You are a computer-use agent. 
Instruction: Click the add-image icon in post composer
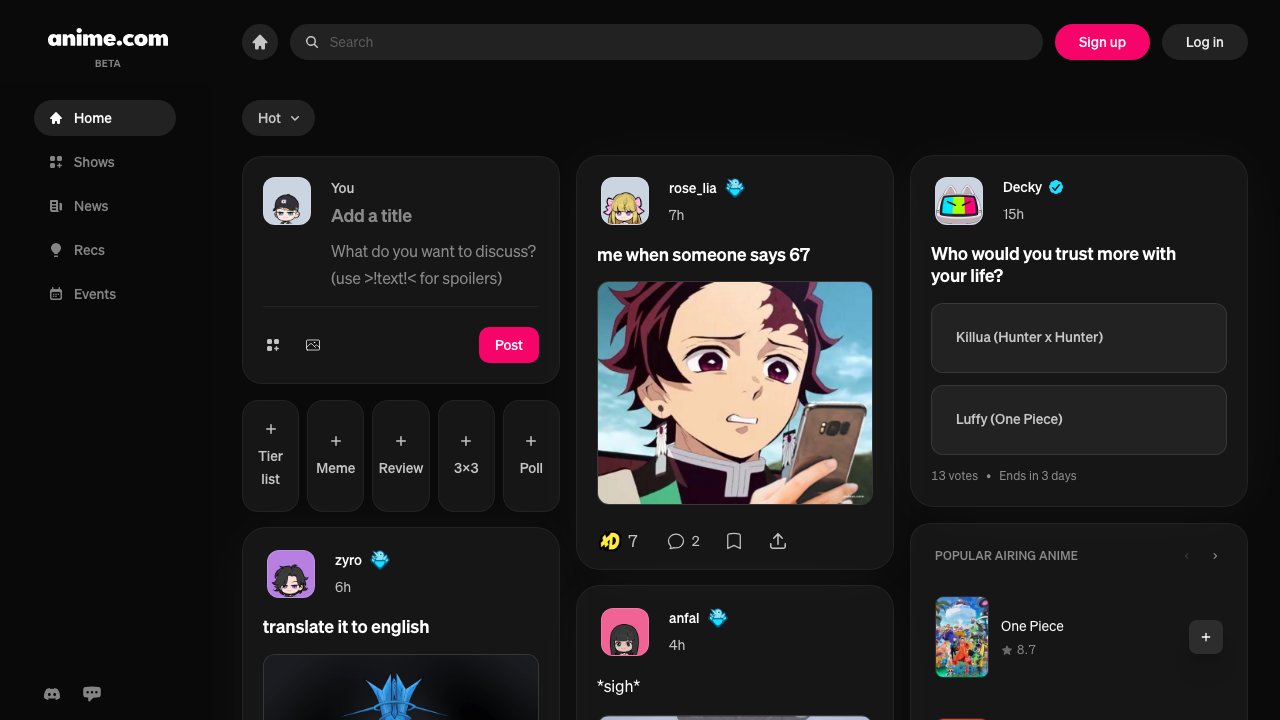(x=313, y=345)
